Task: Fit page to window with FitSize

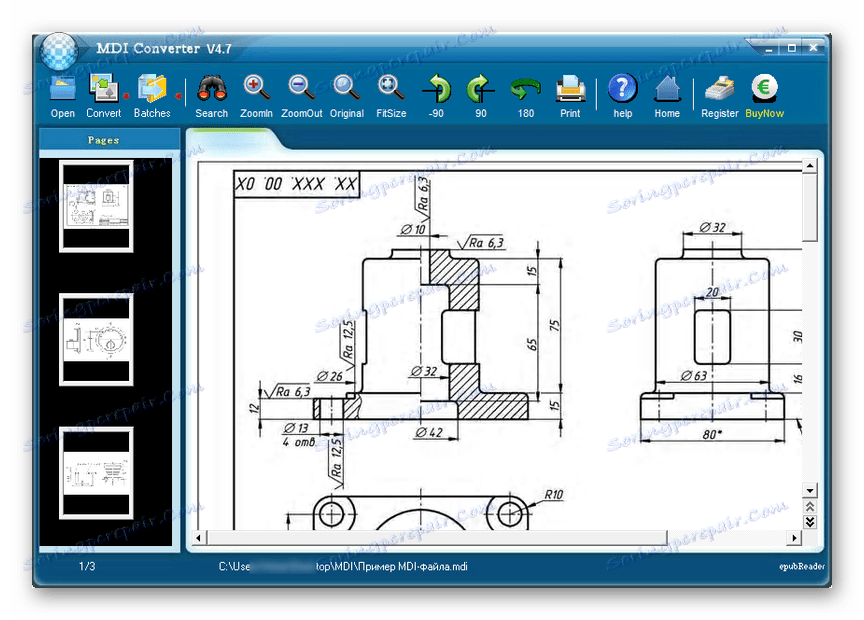Action: click(391, 88)
